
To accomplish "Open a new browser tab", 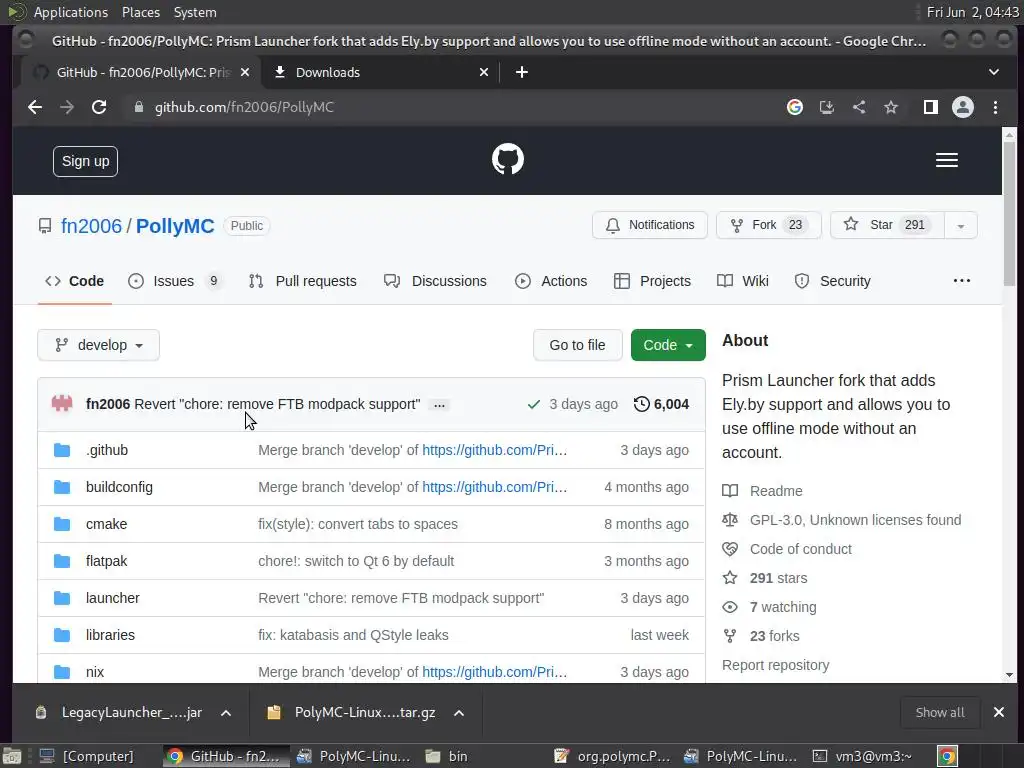I will (521, 72).
